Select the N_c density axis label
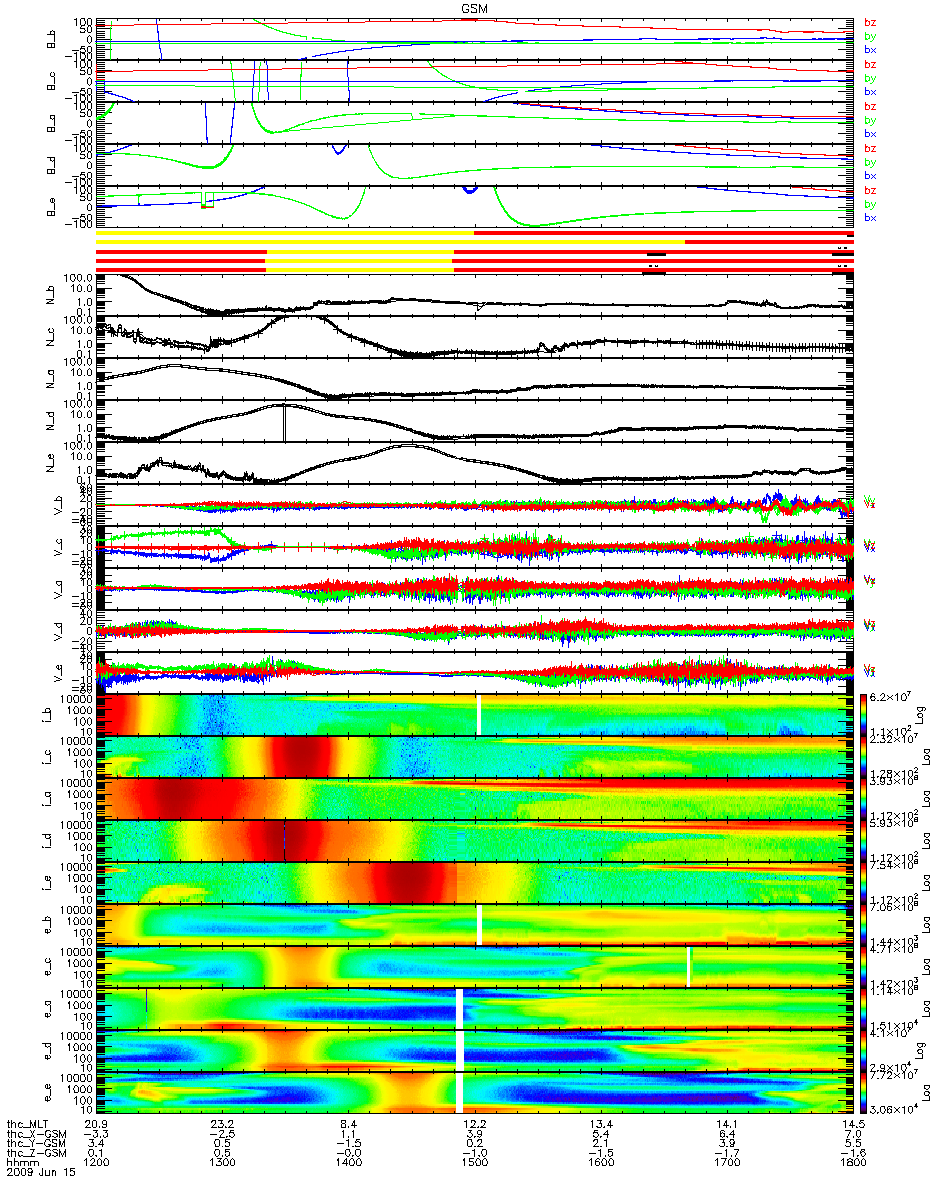 (x=50, y=336)
